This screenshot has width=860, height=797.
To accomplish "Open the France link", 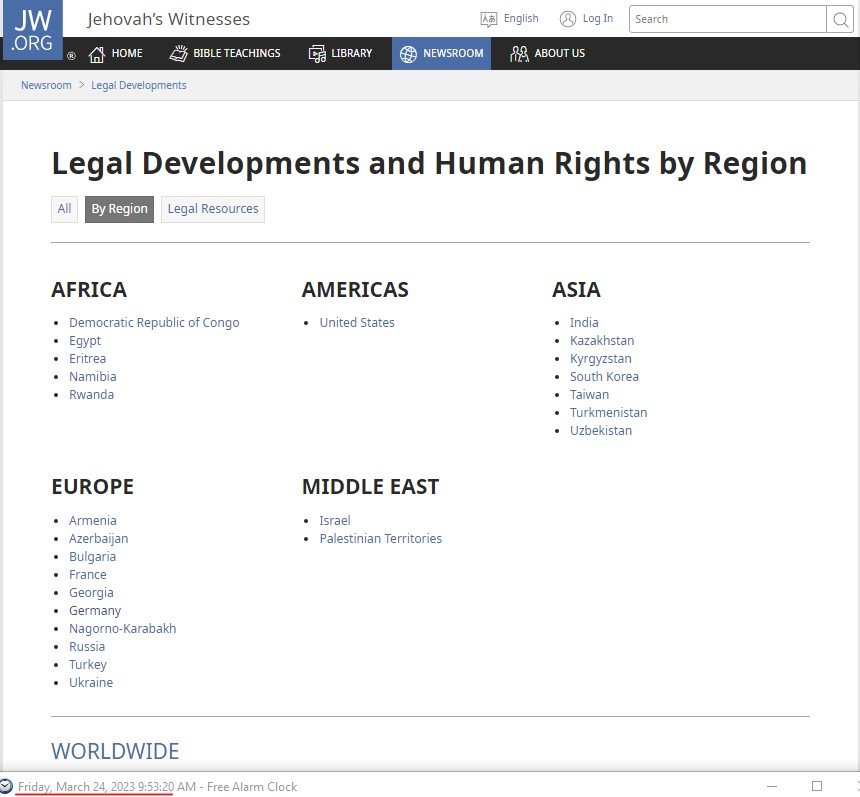I will pyautogui.click(x=88, y=575).
